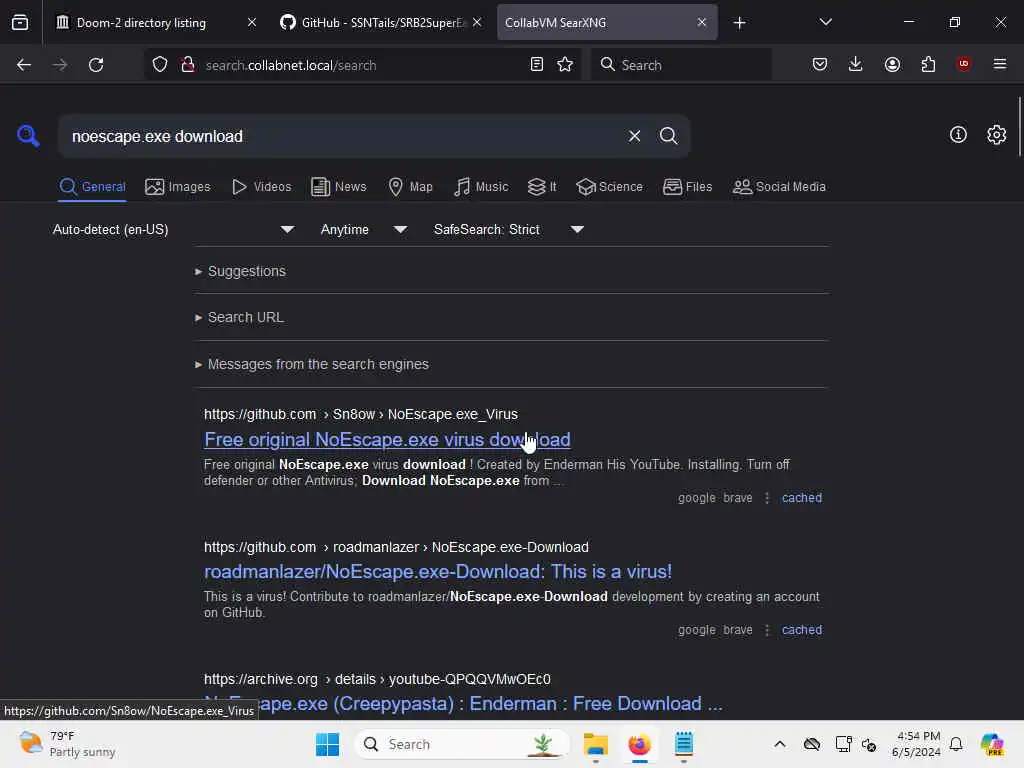Open the Firefox account menu

click(x=892, y=65)
